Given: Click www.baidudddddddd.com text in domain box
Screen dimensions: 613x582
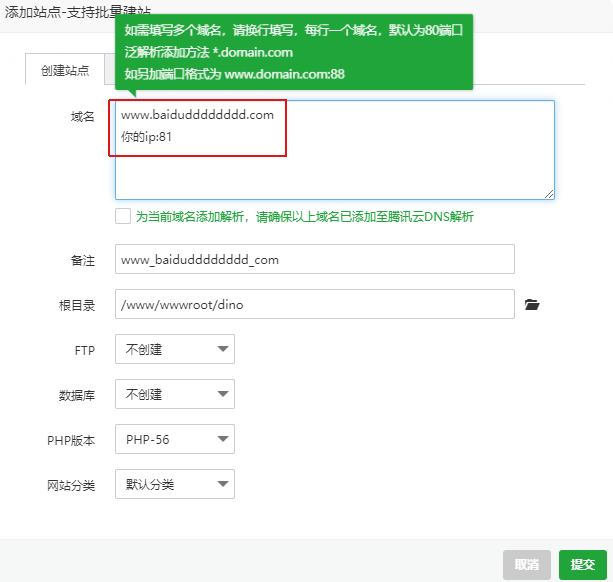Looking at the screenshot, I should (197, 115).
